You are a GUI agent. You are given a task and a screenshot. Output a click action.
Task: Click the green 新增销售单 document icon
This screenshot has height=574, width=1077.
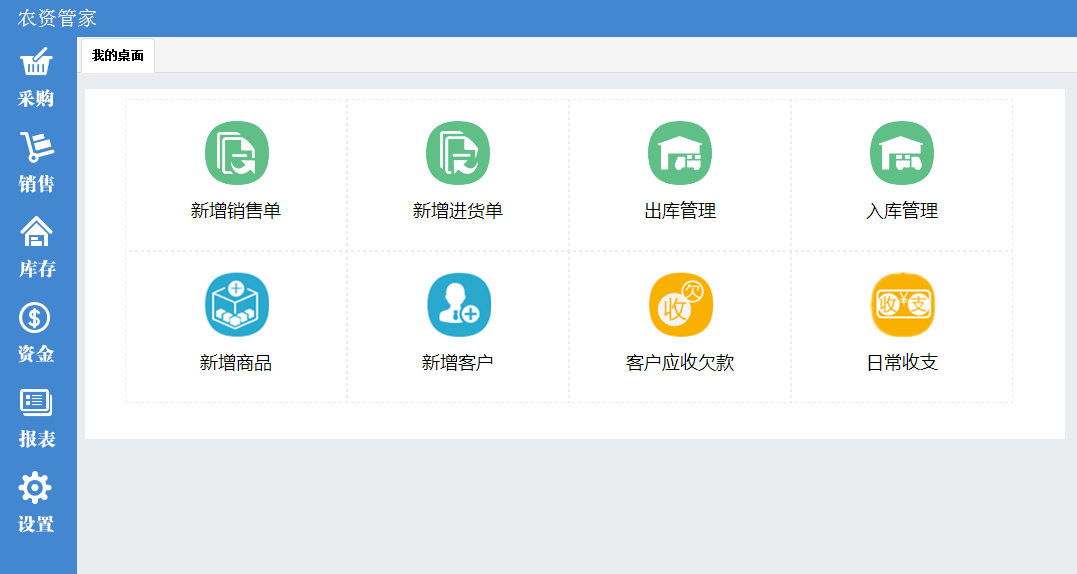tap(237, 153)
